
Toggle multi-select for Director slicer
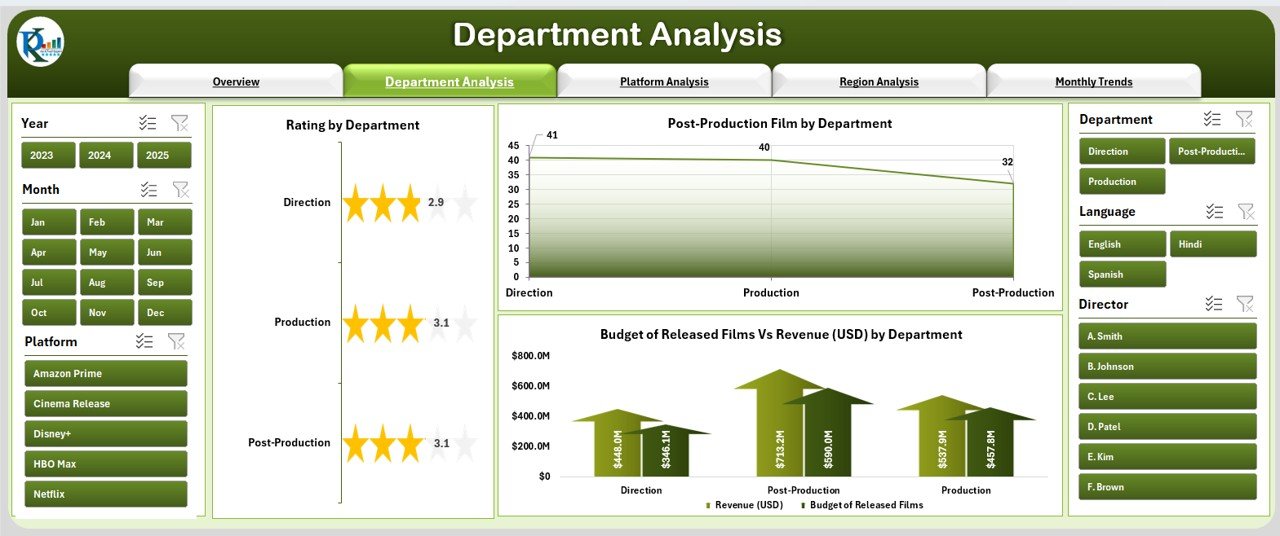coord(1213,304)
